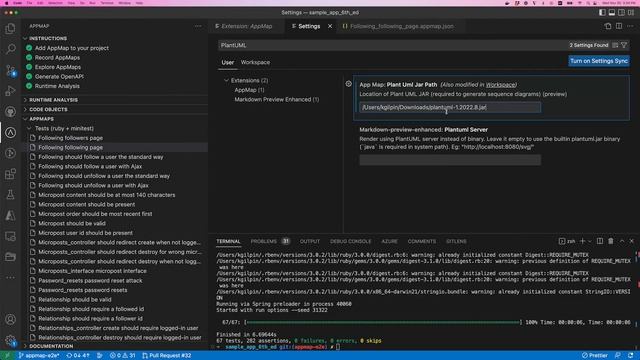Kill the terminal with trash icon
Screen dimensions: 640x360
[x=611, y=241]
